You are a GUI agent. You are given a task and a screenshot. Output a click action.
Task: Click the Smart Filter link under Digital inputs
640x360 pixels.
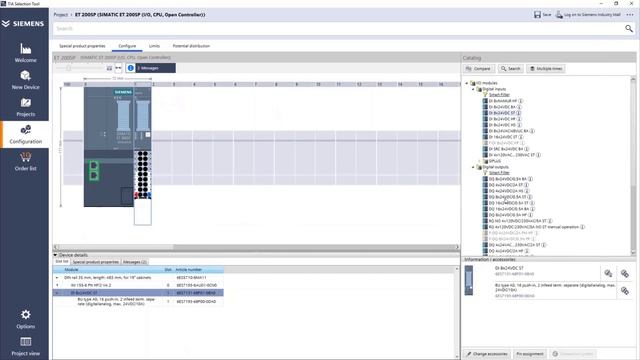point(499,95)
